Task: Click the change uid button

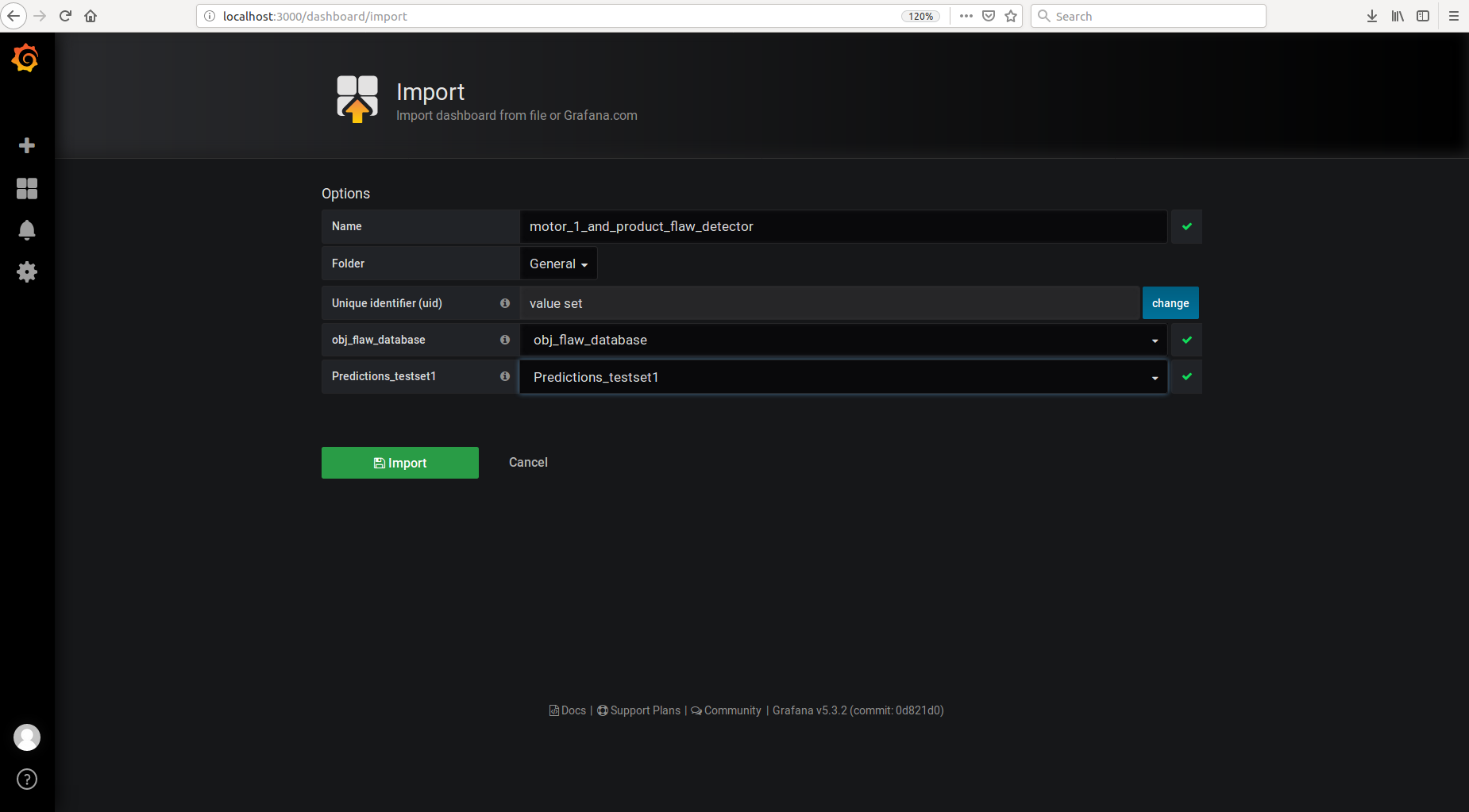Action: (1170, 303)
